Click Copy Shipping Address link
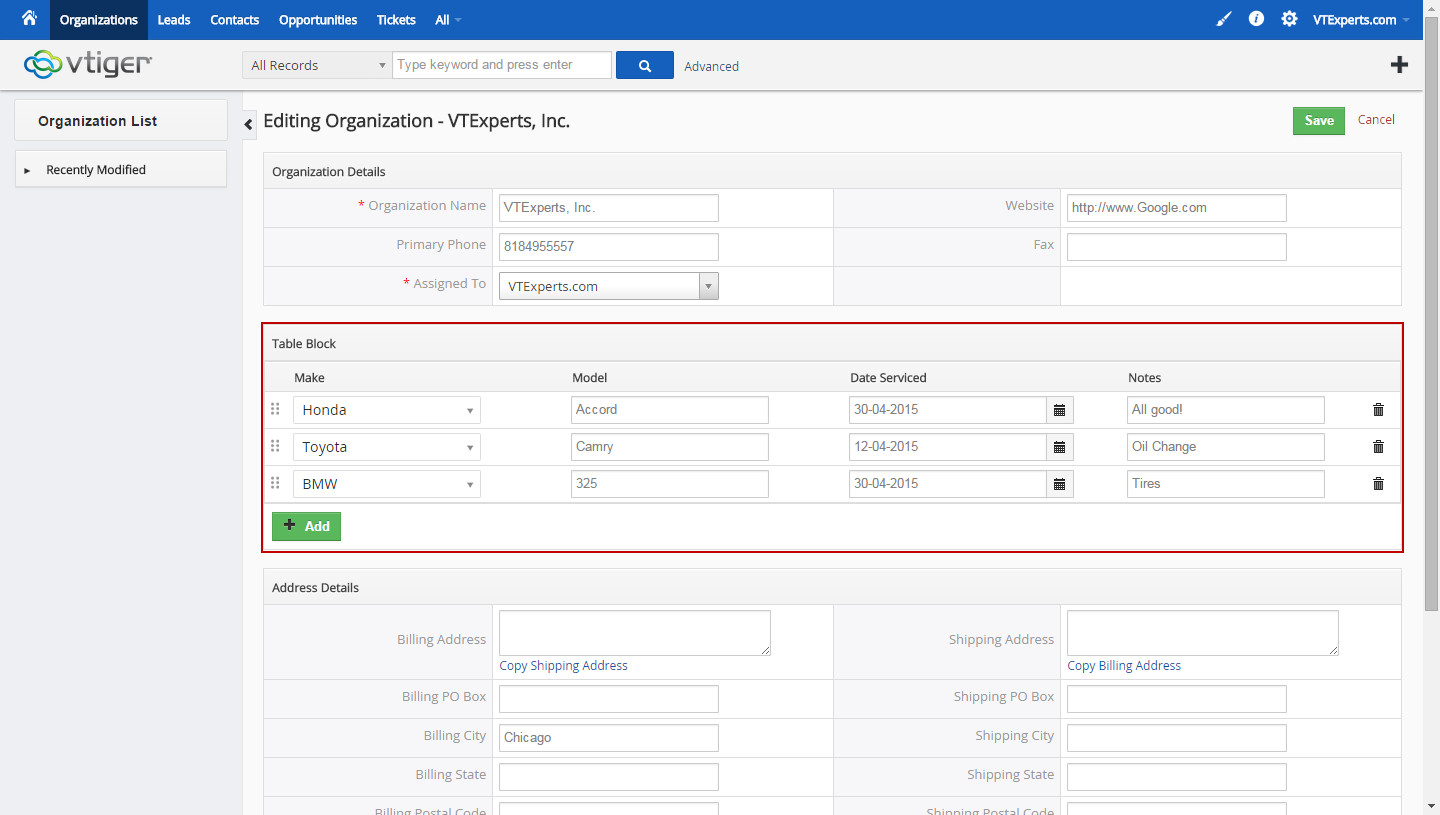 (x=564, y=665)
